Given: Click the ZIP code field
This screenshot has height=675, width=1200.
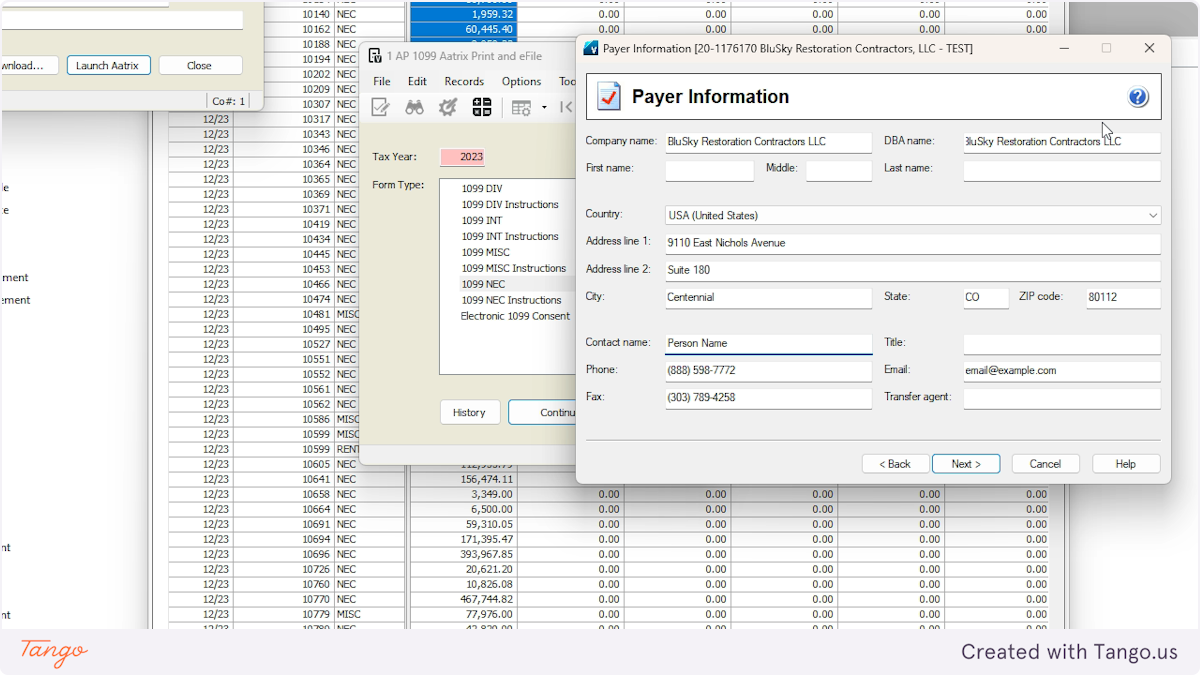Looking at the screenshot, I should point(1123,298).
